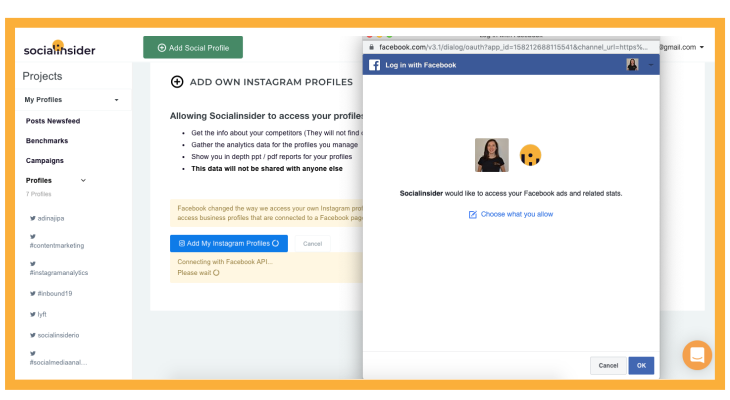Open the #instagramanalytics profile
The image size is (730, 400).
tap(59, 272)
